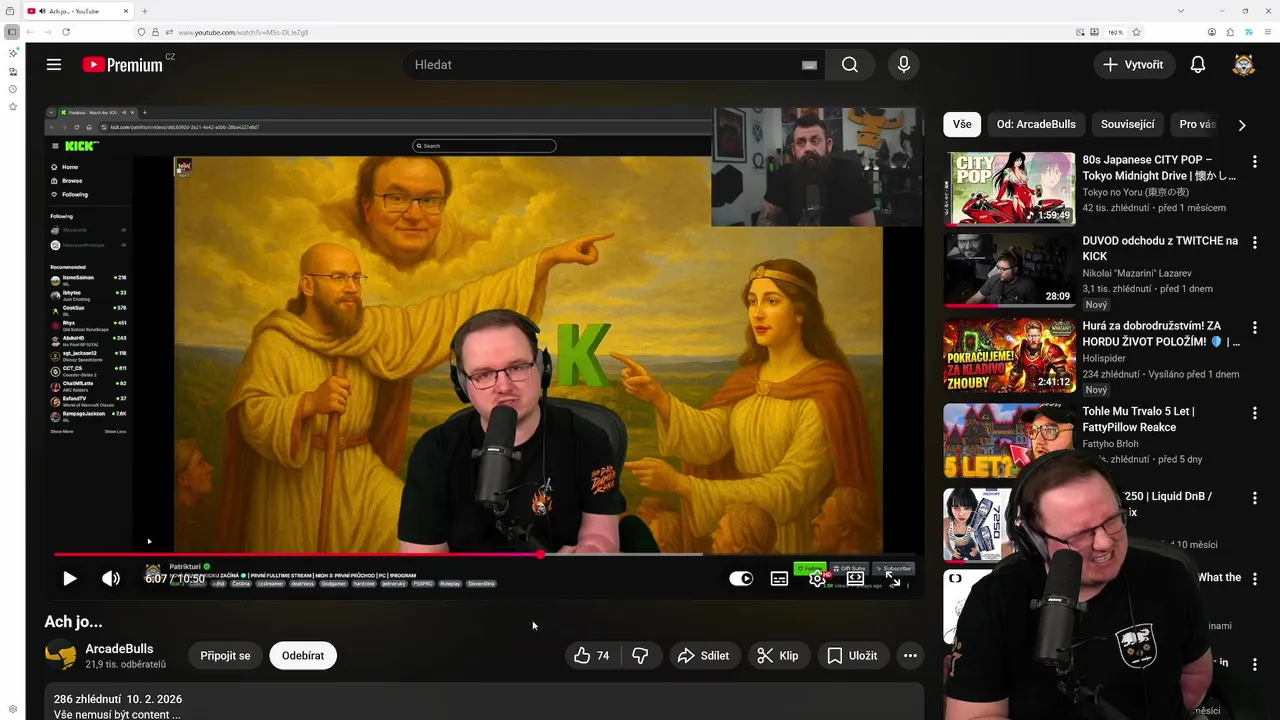
Task: Toggle theater mode in the player
Action: pos(856,578)
